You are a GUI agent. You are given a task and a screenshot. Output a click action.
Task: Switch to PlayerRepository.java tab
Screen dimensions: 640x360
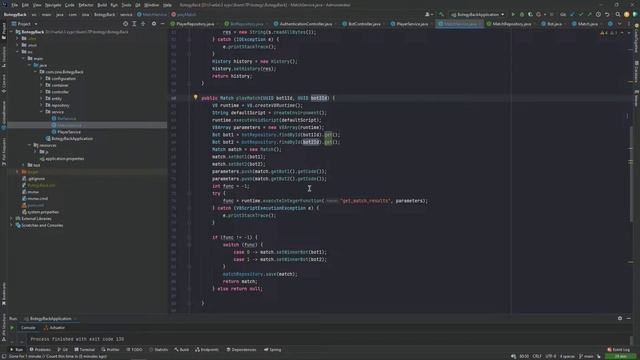192,24
